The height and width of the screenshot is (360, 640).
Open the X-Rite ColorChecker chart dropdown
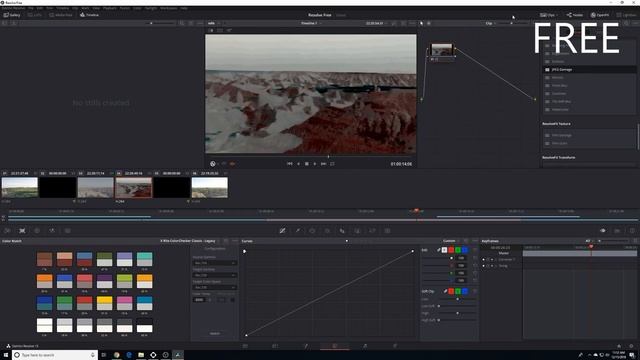coord(189,241)
